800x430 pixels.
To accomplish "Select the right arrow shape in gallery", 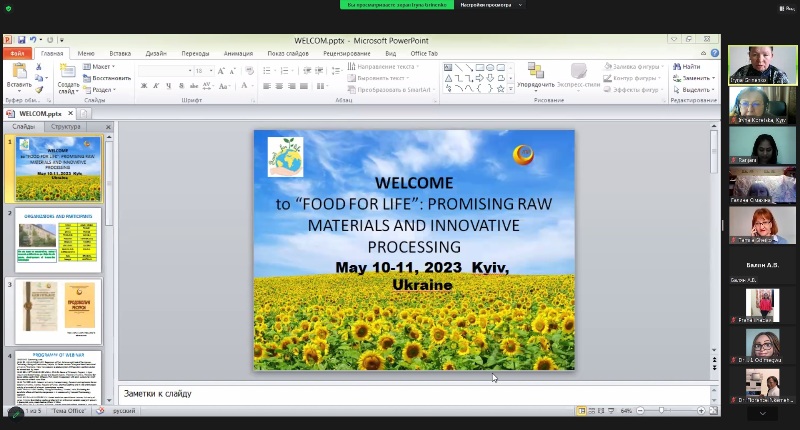I will (x=480, y=78).
